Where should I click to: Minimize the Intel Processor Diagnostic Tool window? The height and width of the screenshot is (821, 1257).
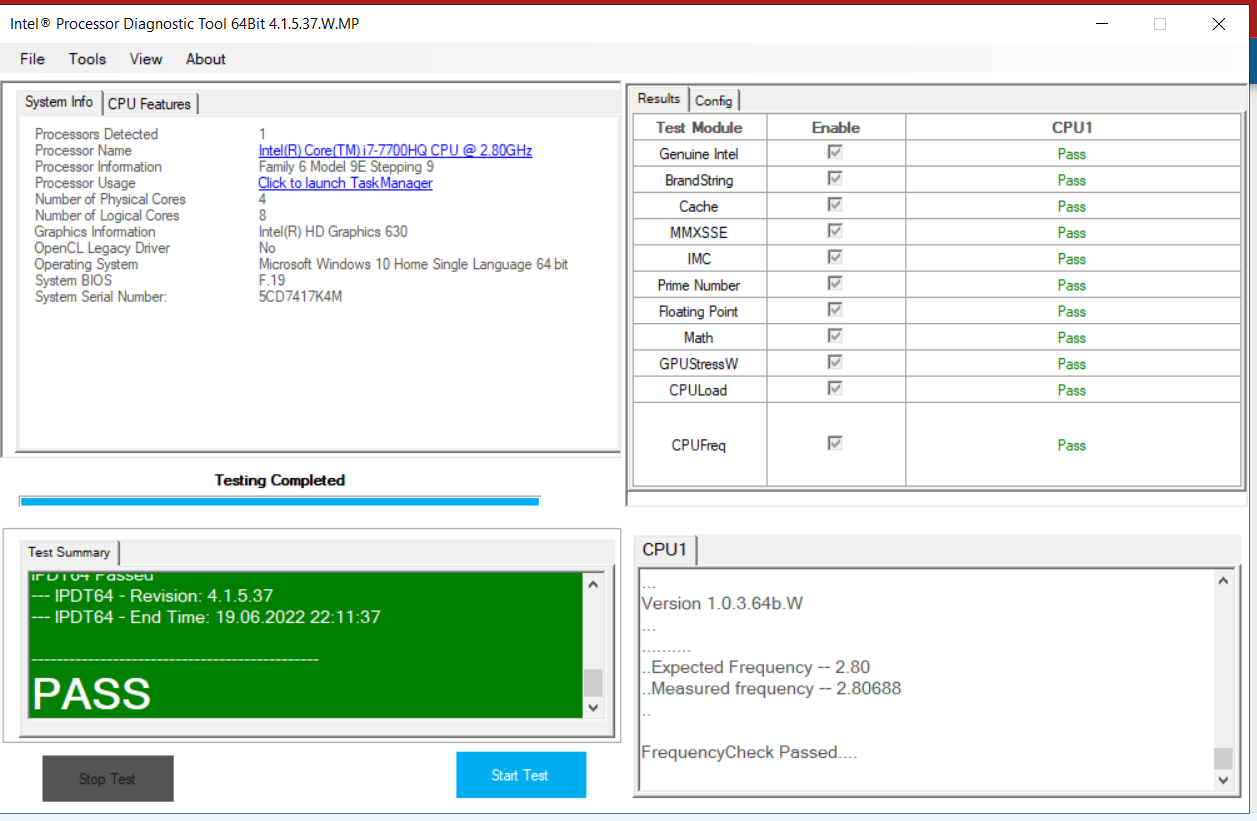coord(1101,24)
